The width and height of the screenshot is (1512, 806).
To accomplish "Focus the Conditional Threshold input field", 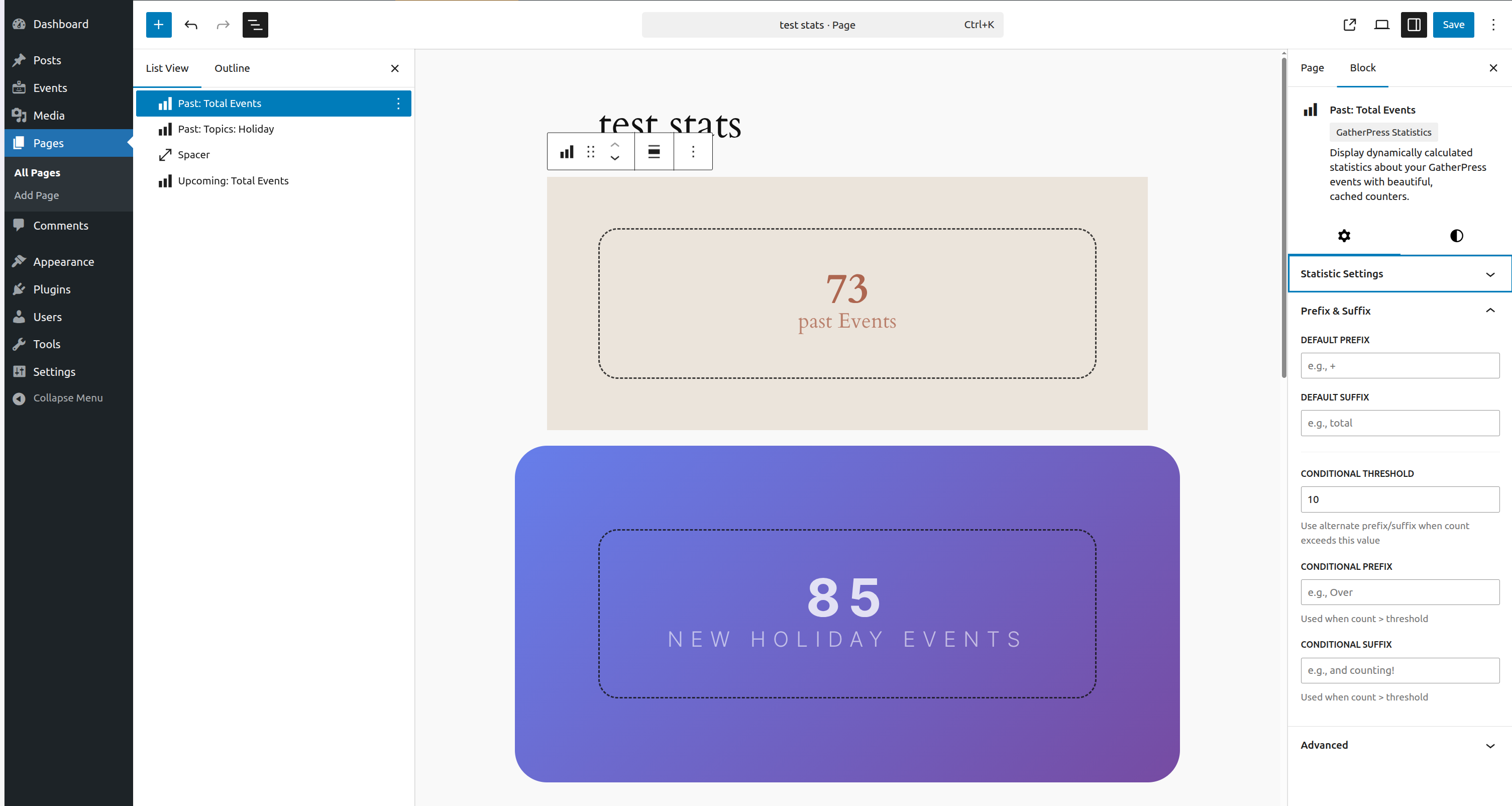I will point(1399,499).
